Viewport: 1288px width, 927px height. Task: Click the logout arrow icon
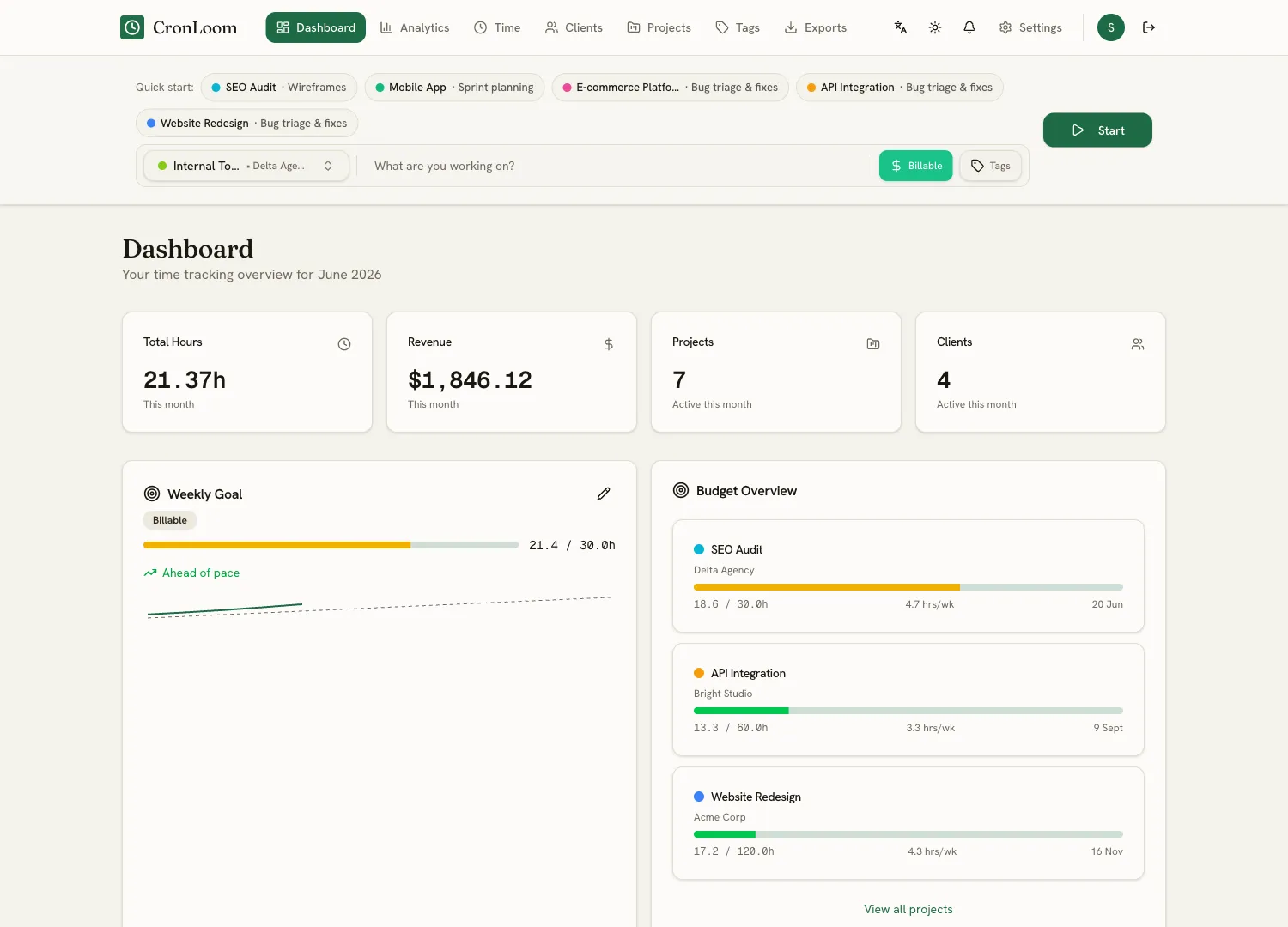click(1149, 27)
